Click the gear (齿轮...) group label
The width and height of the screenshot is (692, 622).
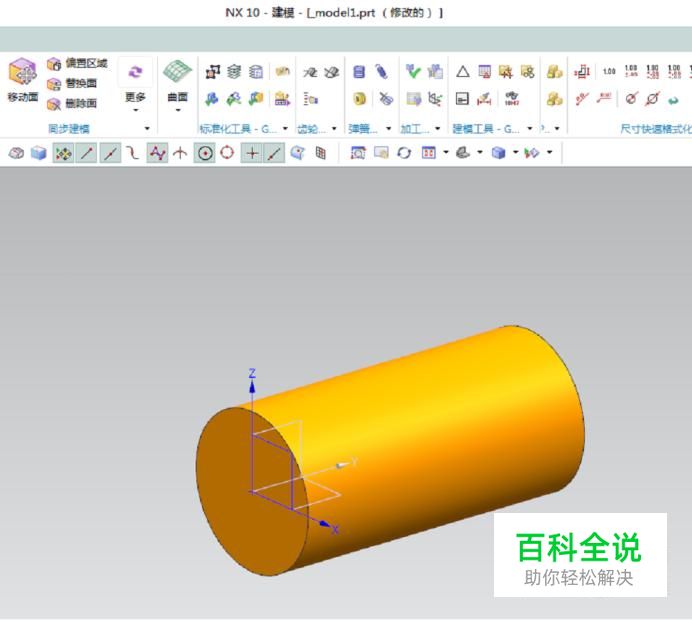pos(311,129)
